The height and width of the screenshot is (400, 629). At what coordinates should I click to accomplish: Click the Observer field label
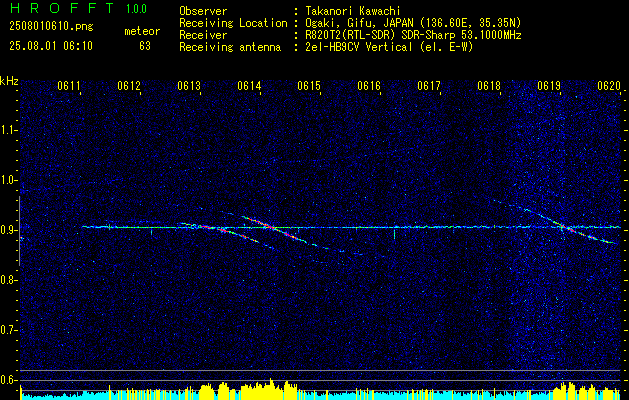[x=203, y=12]
